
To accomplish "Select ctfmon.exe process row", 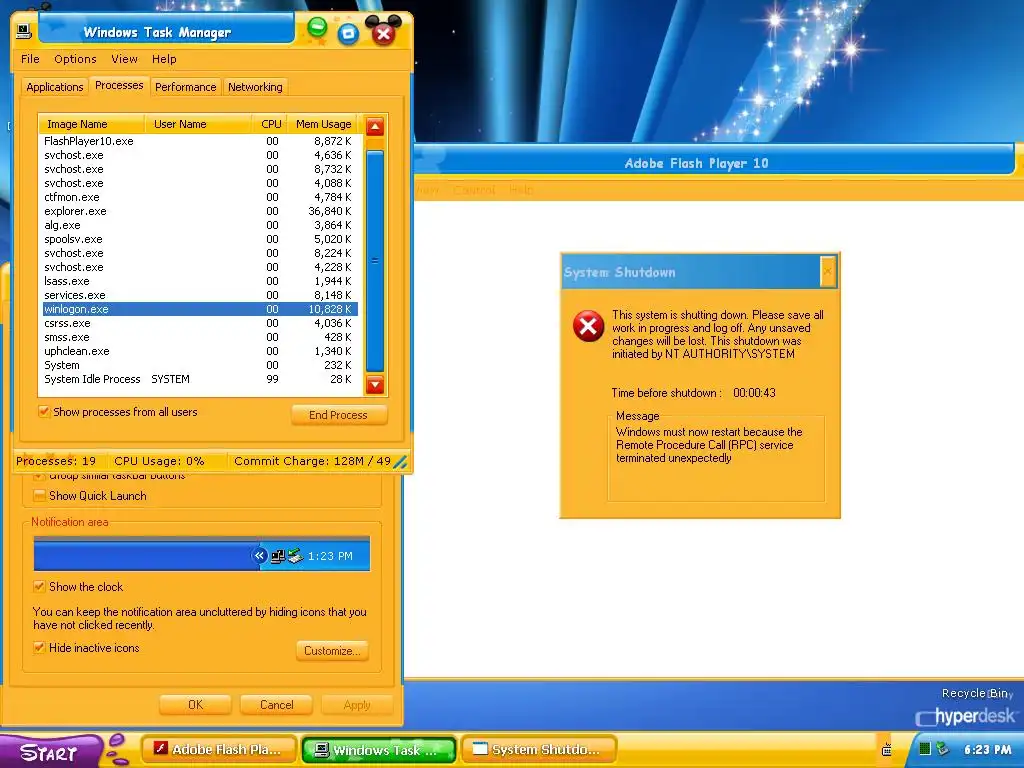I will (x=199, y=197).
